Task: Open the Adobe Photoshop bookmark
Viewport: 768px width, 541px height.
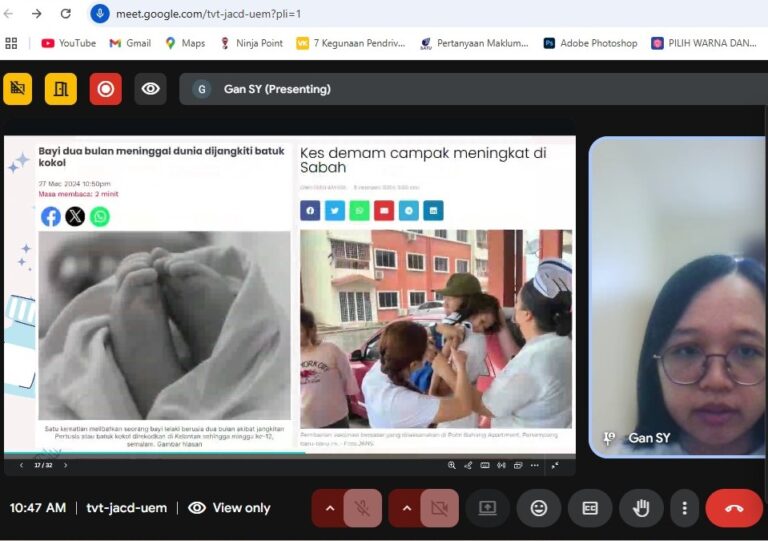Action: 590,43
